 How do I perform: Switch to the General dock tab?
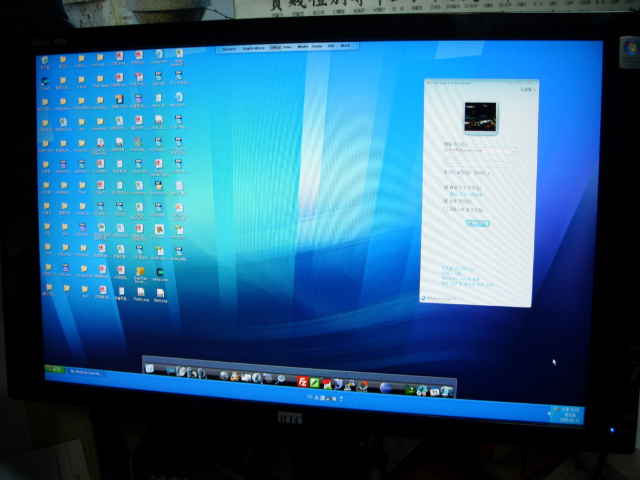(x=229, y=49)
